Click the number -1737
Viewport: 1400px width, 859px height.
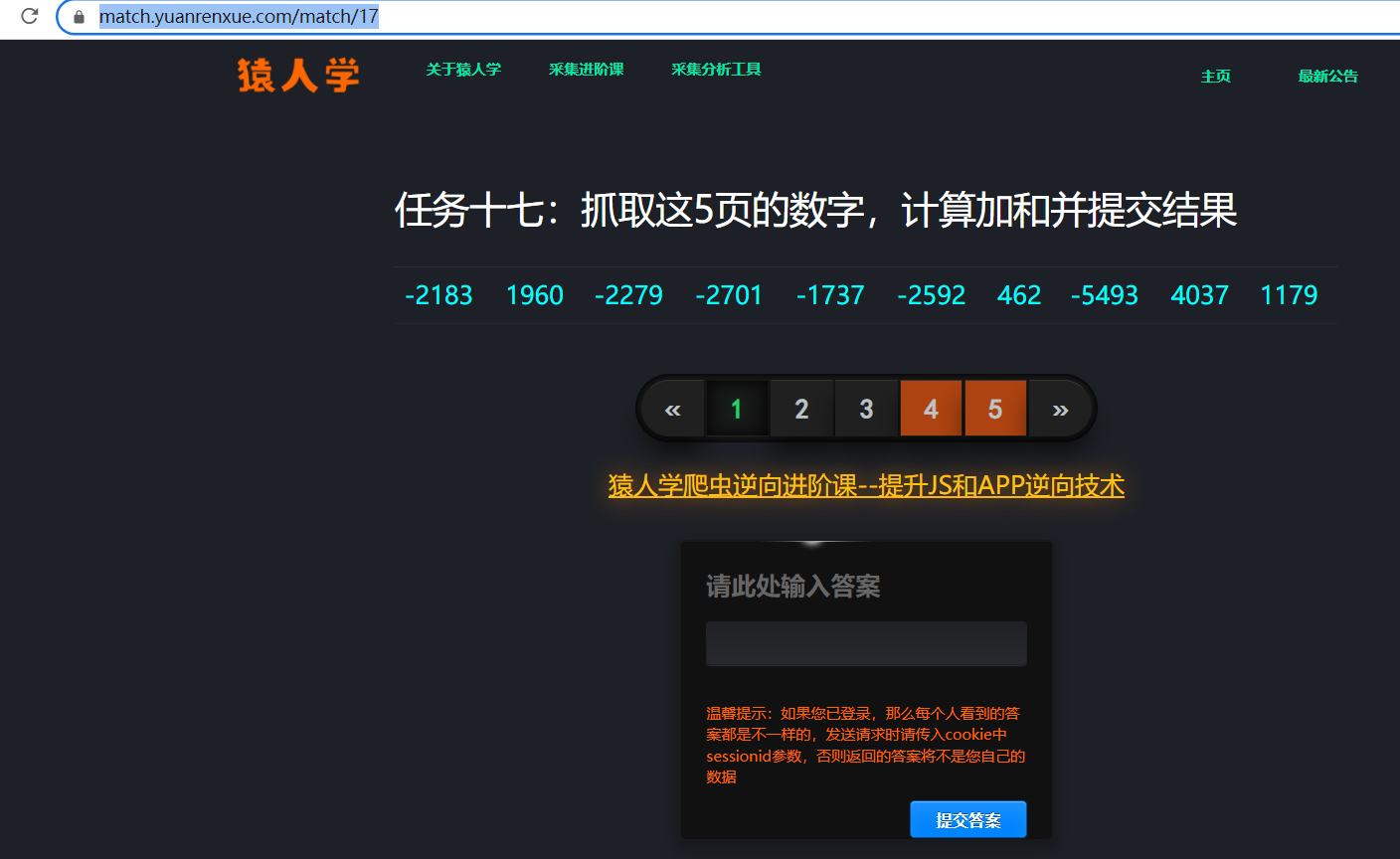tap(830, 295)
